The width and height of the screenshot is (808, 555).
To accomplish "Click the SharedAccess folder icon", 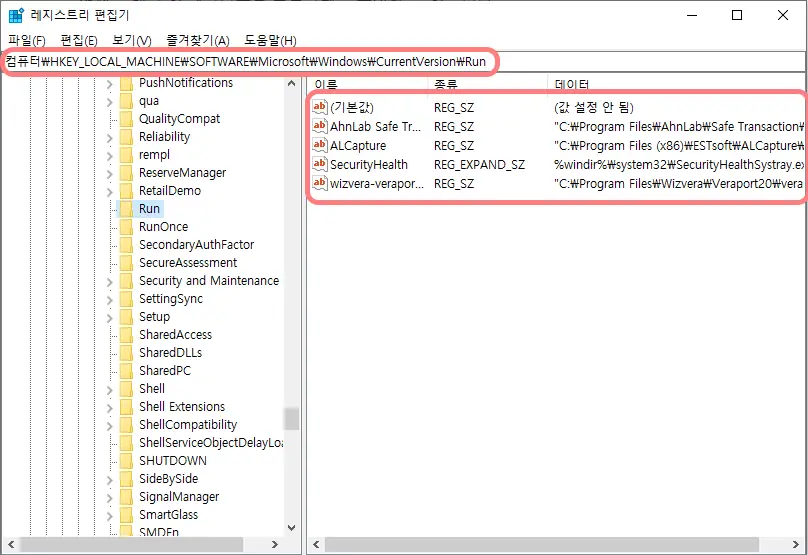I will pyautogui.click(x=126, y=335).
